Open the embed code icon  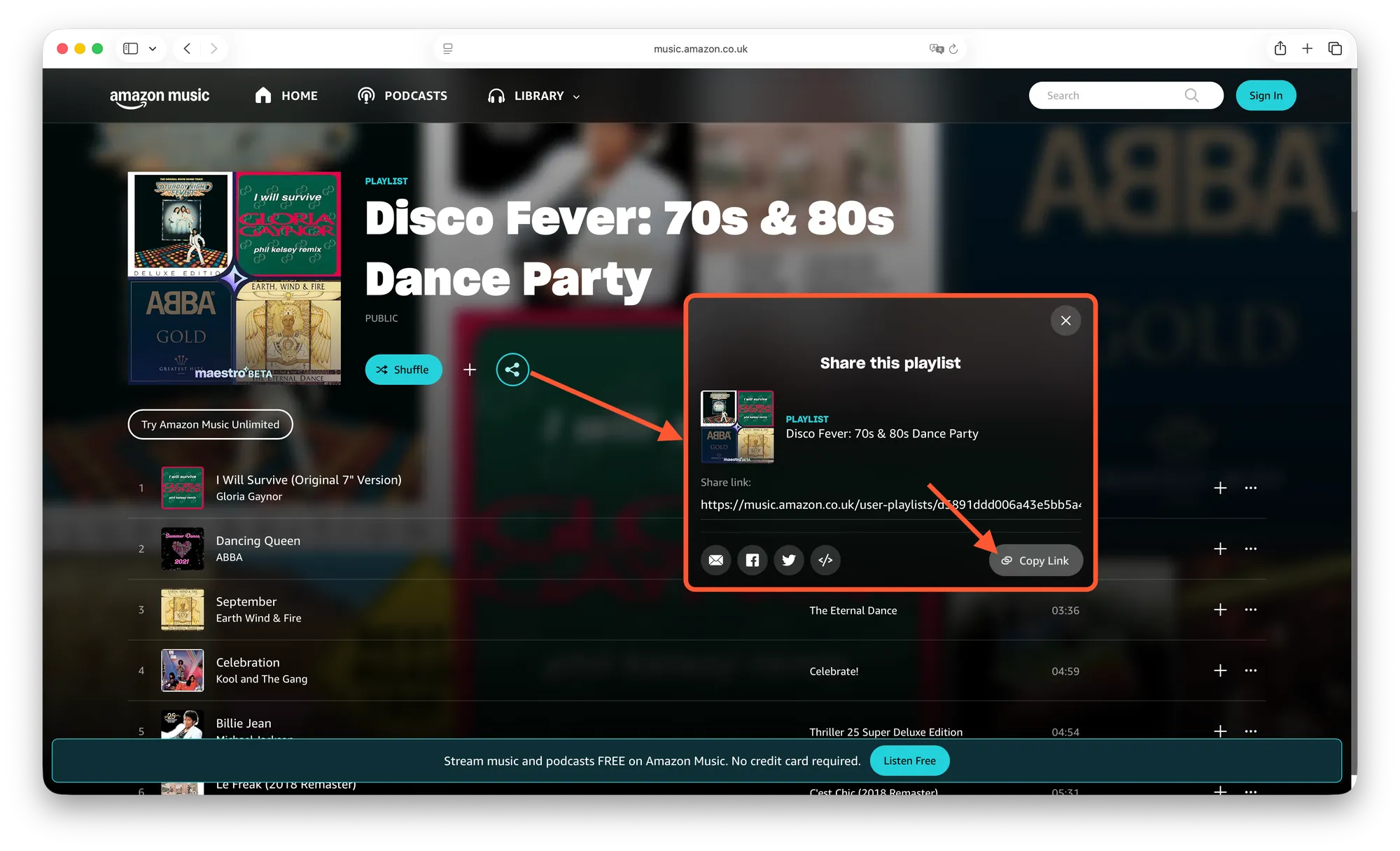[825, 560]
